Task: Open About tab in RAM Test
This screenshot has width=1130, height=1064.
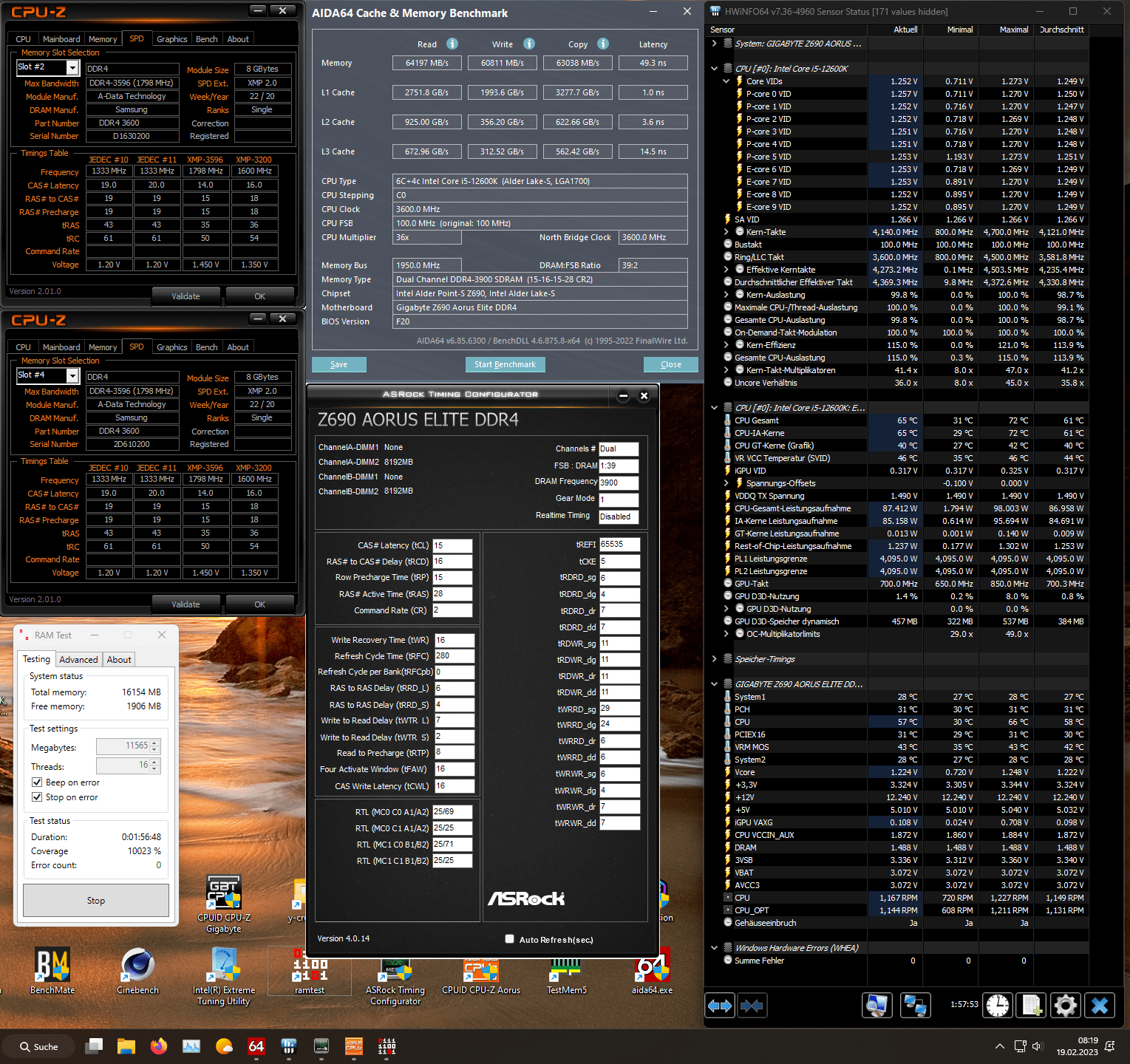Action: [x=119, y=660]
